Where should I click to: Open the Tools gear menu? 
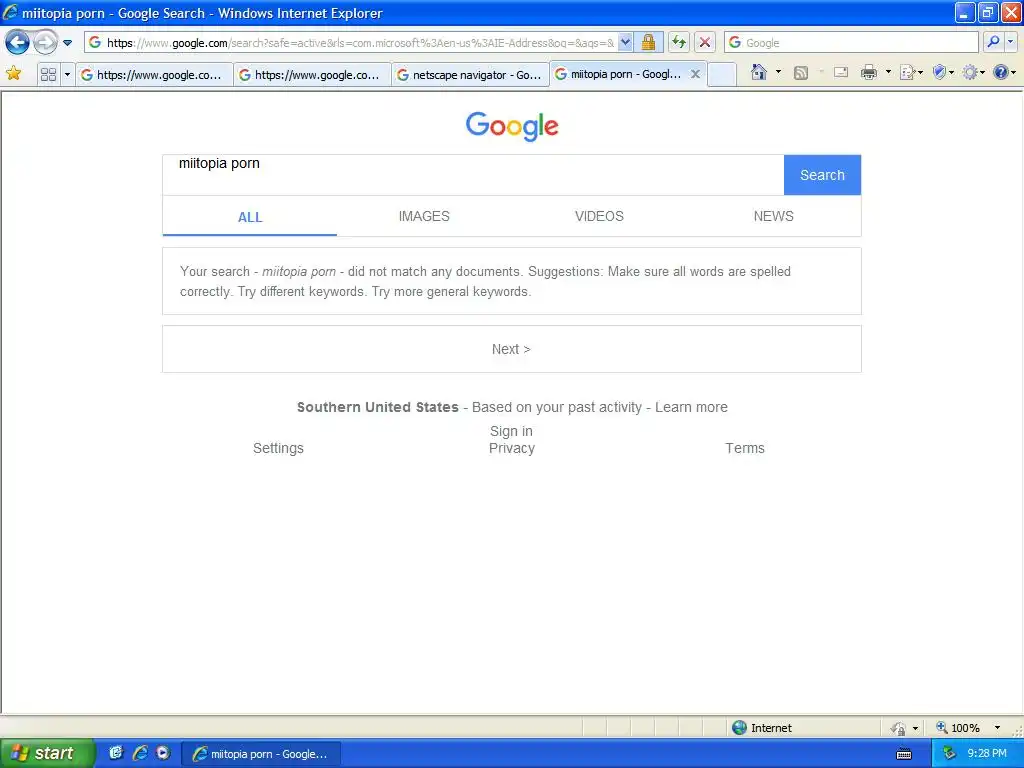click(973, 72)
